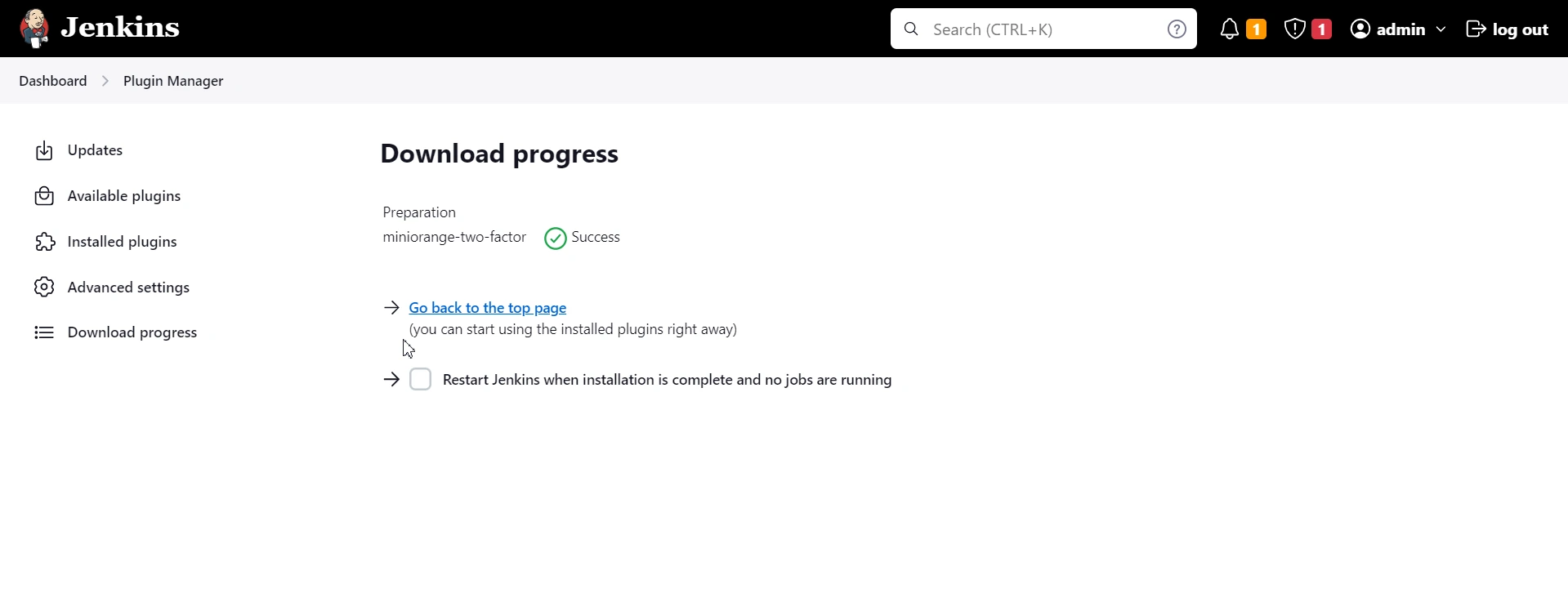This screenshot has width=1568, height=593.
Task: Click the Go back to the top page link
Action: [x=487, y=308]
